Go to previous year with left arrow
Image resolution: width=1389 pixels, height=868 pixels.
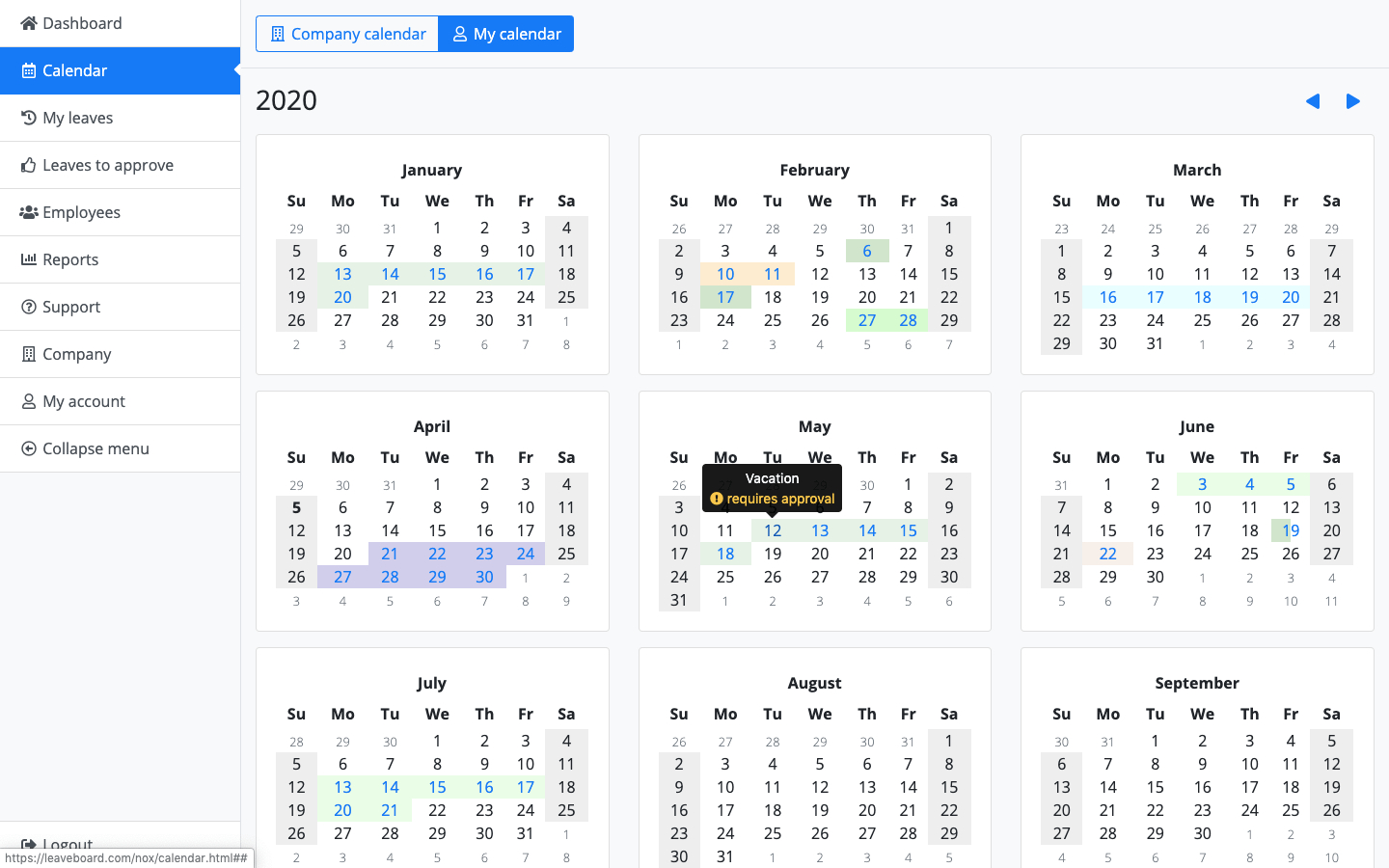pos(1313,101)
